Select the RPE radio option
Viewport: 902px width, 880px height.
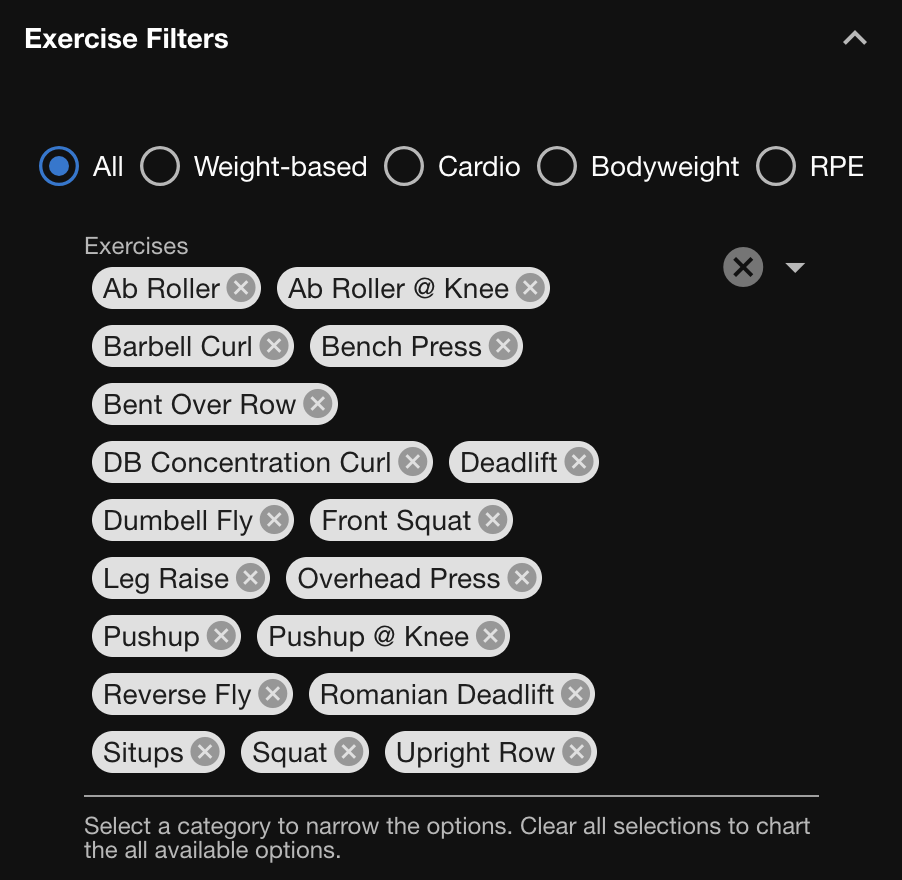pos(776,166)
